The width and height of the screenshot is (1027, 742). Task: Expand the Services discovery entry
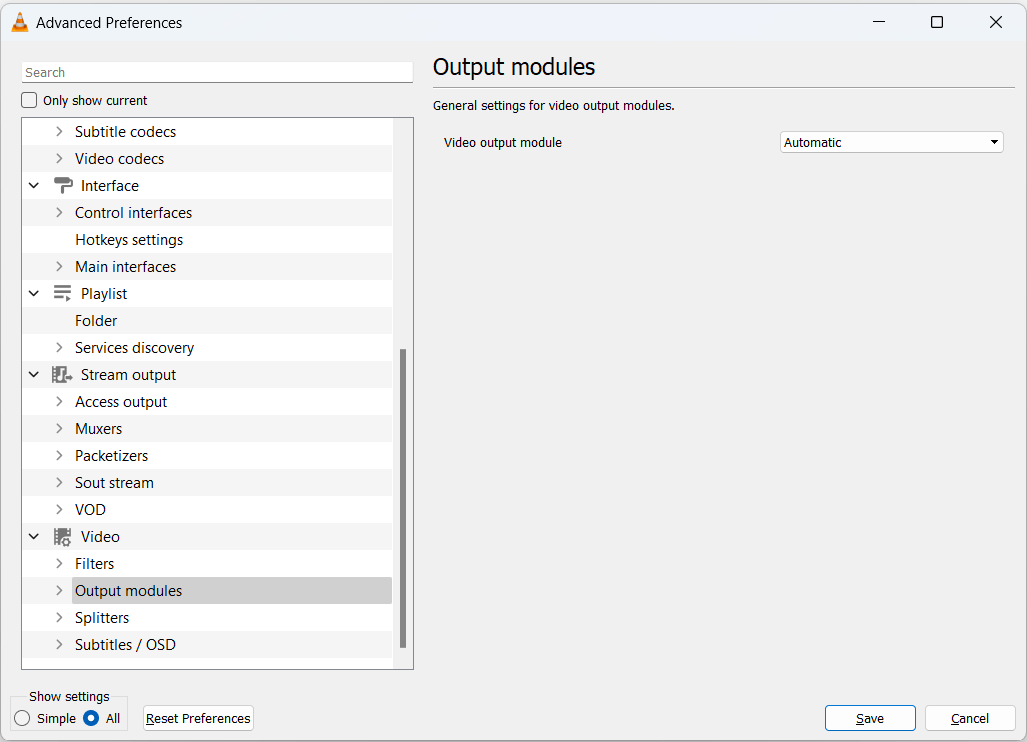58,347
